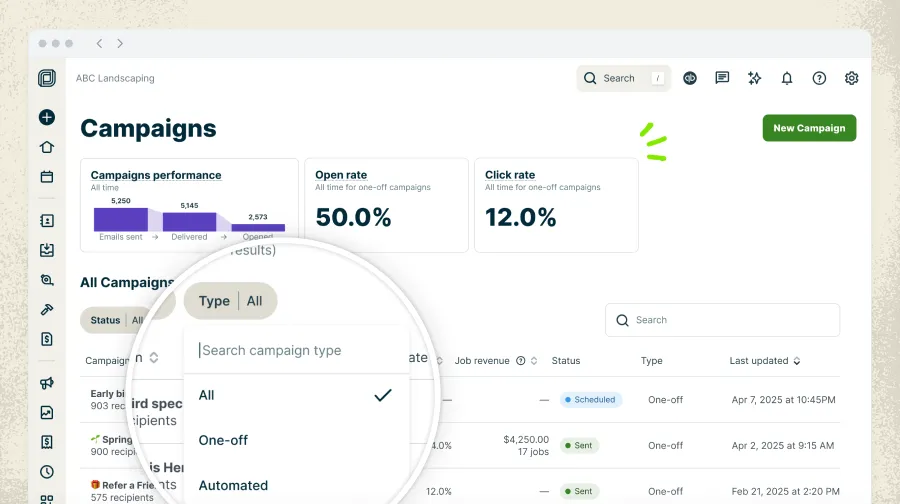Open the Status filter chip
This screenshot has height=504, width=900.
click(115, 320)
